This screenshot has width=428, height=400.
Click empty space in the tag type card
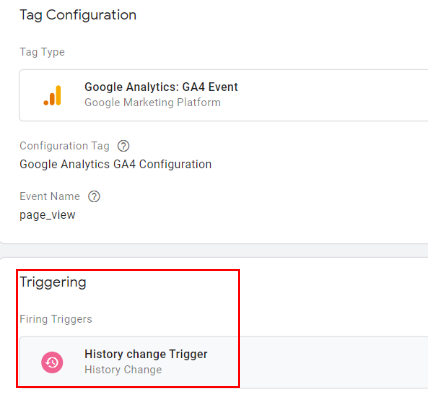click(x=333, y=95)
